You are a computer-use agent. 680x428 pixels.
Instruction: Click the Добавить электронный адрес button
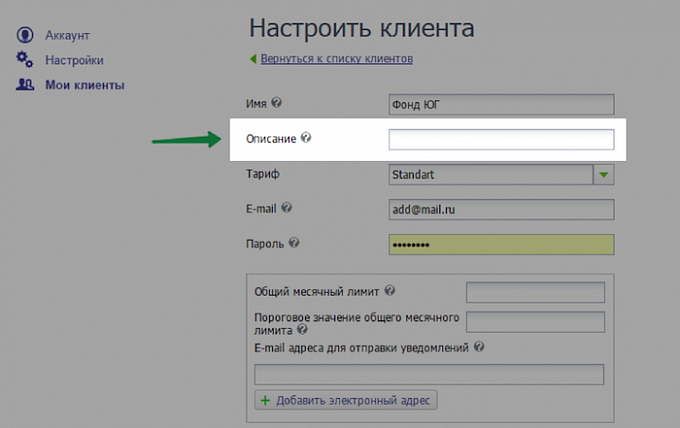point(346,400)
